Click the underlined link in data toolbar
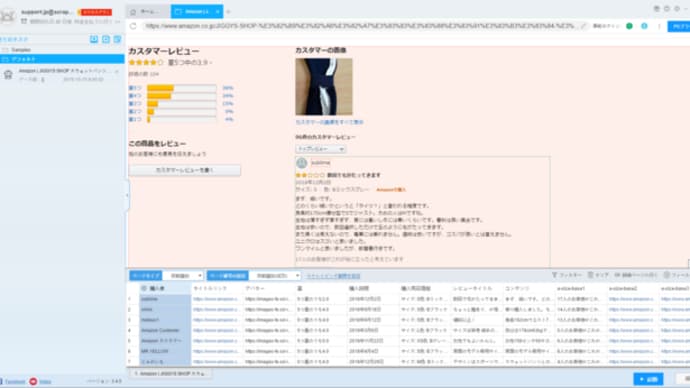The height and width of the screenshot is (388, 690). tap(333, 276)
